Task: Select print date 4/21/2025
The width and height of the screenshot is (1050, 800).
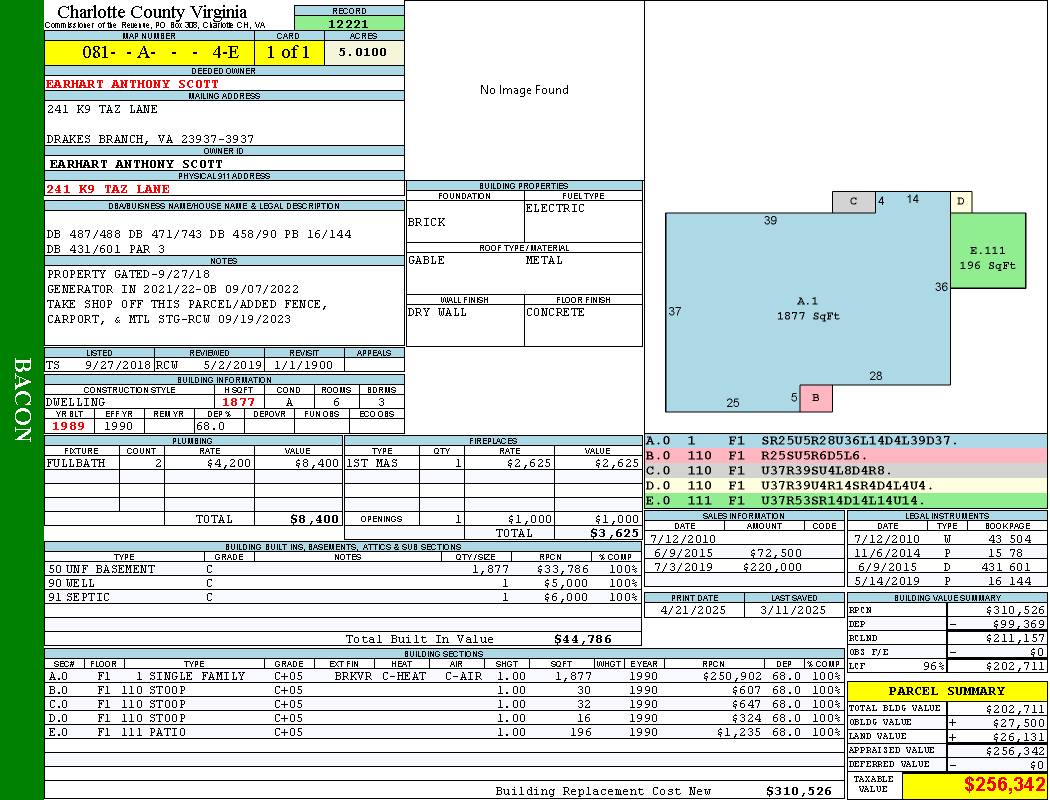Action: [694, 610]
